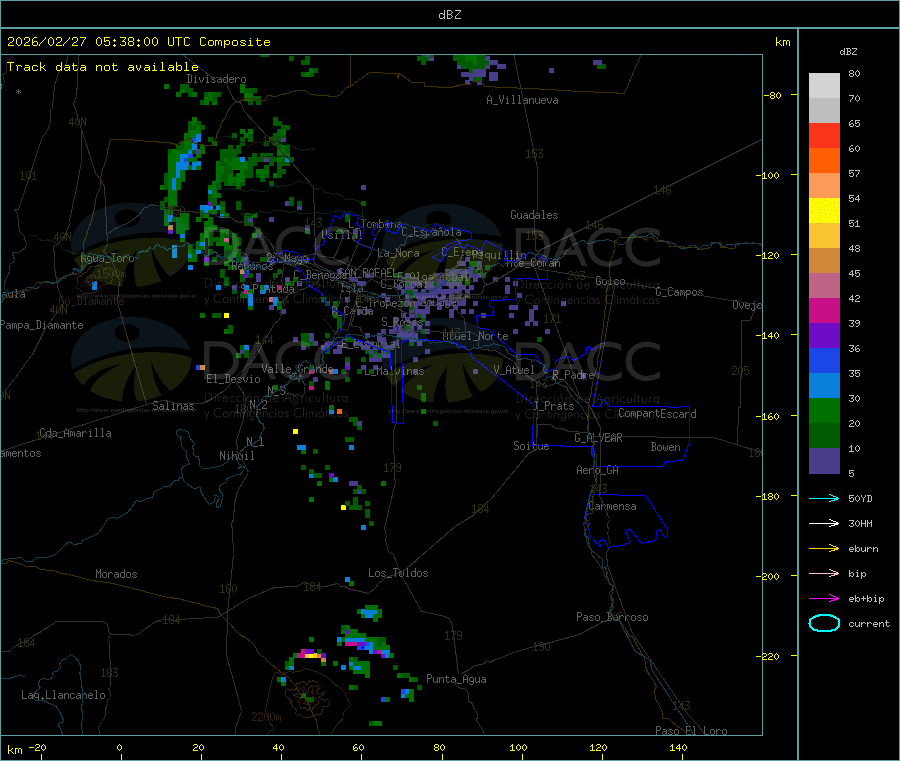900x761 pixels.
Task: Click the 'Nihuil' place label
Action: point(236,456)
